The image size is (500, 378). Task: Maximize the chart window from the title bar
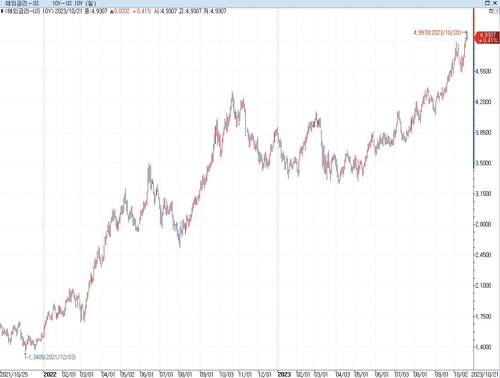(x=487, y=3)
